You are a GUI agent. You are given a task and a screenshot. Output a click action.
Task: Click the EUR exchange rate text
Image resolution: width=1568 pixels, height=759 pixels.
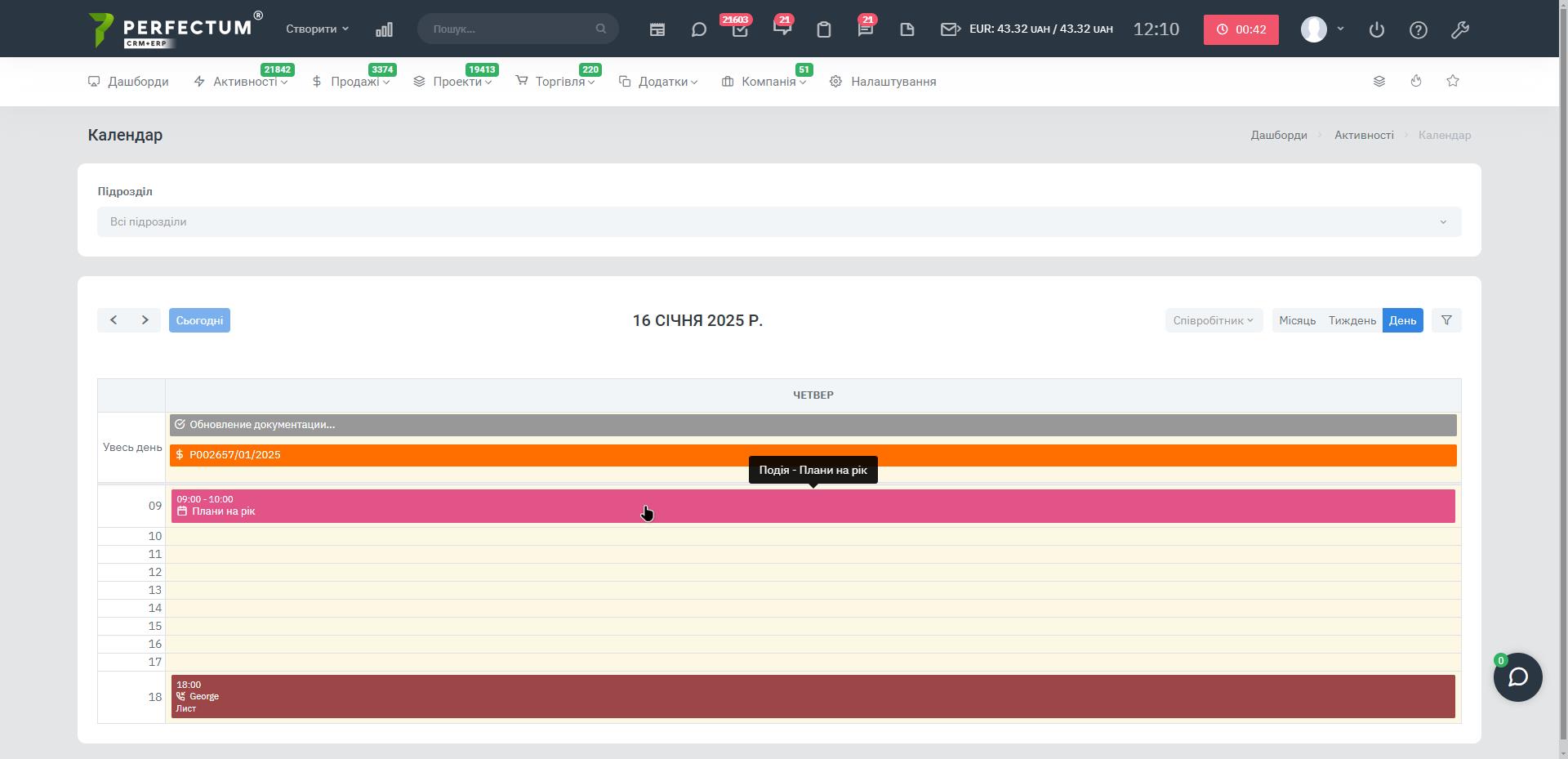1040,29
